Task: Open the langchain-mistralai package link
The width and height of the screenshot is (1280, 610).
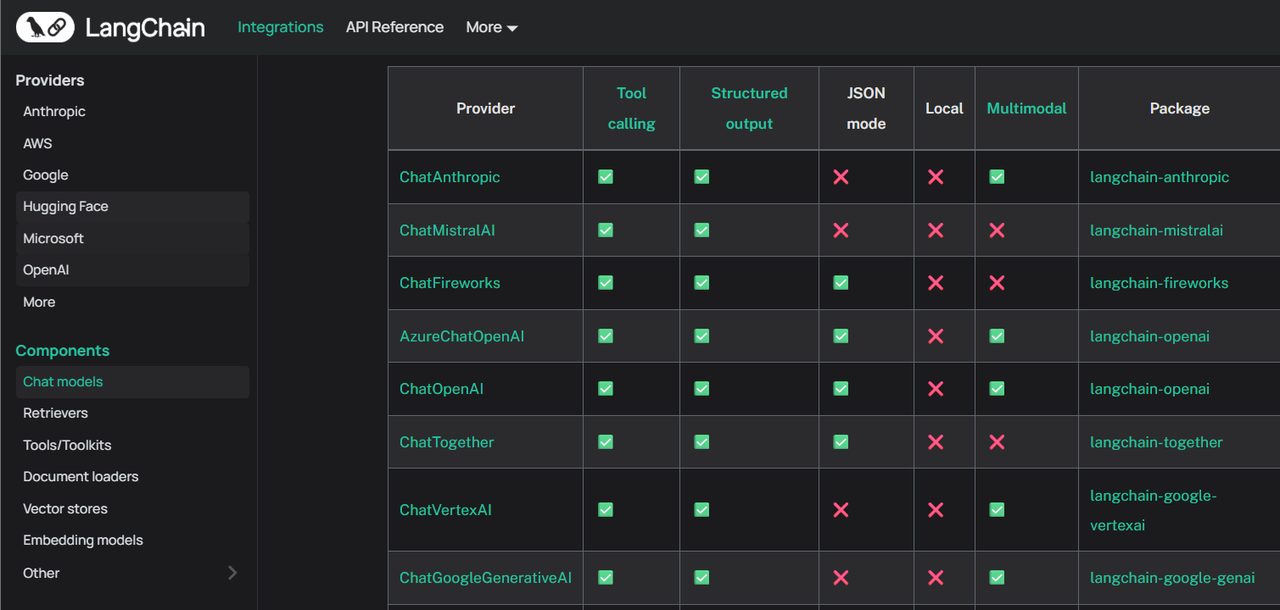Action: pyautogui.click(x=1157, y=230)
